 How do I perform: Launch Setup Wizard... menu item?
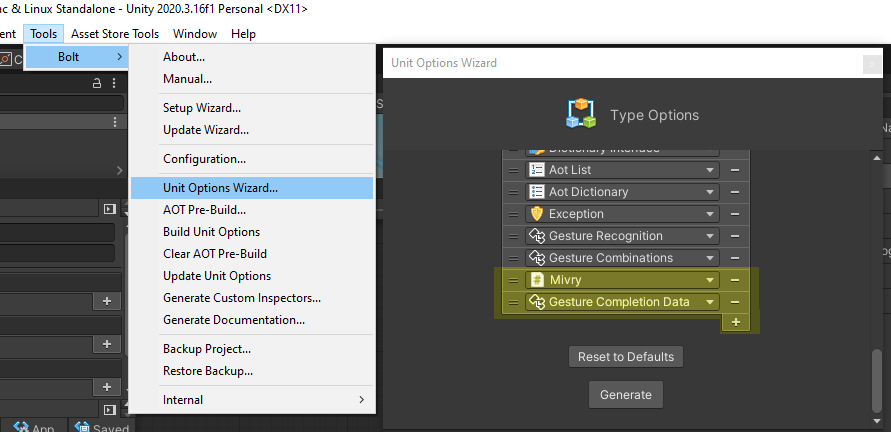pyautogui.click(x=251, y=108)
